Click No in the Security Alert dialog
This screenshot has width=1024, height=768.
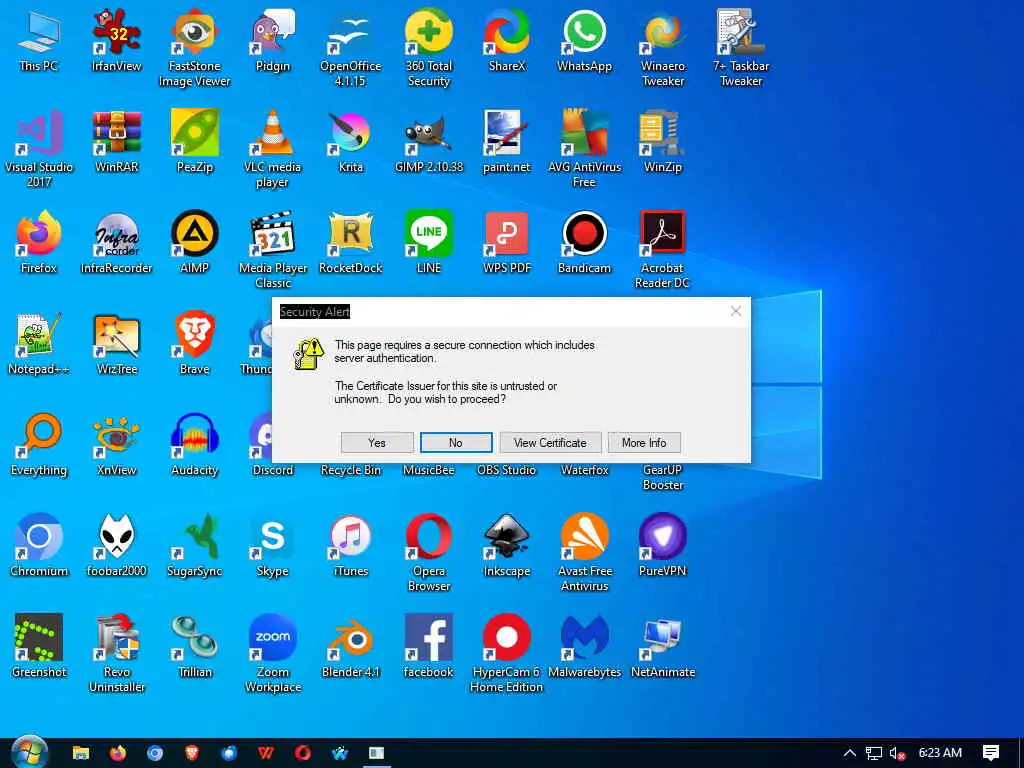[456, 443]
